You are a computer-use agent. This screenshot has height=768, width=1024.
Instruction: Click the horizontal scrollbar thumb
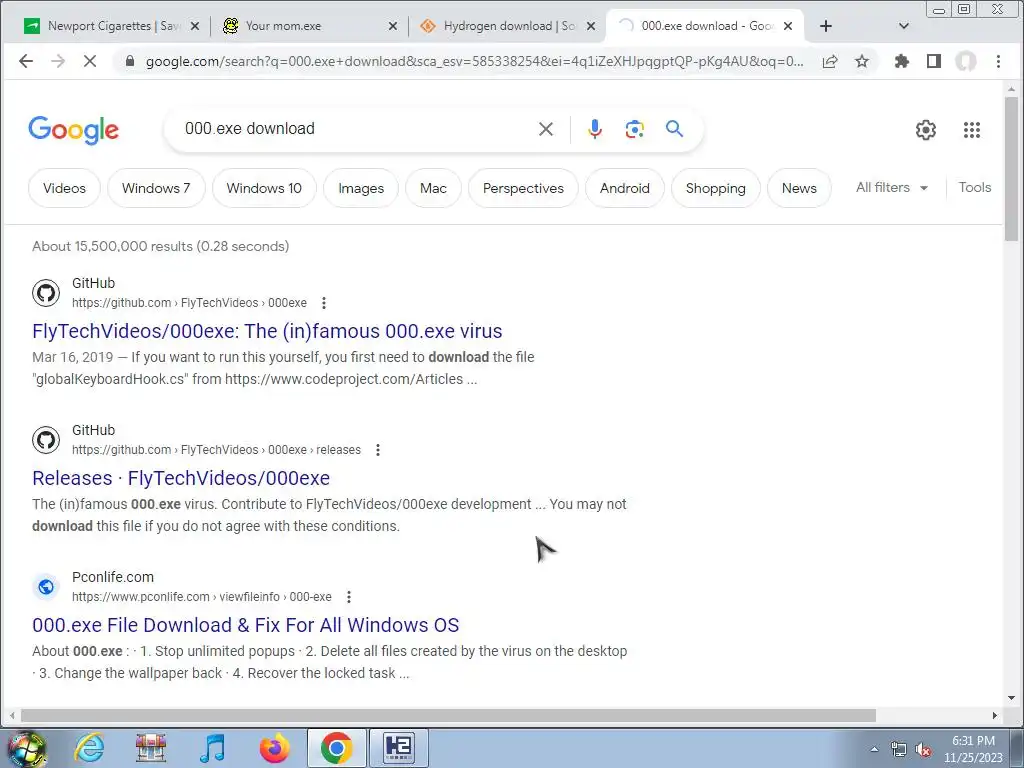[448, 715]
